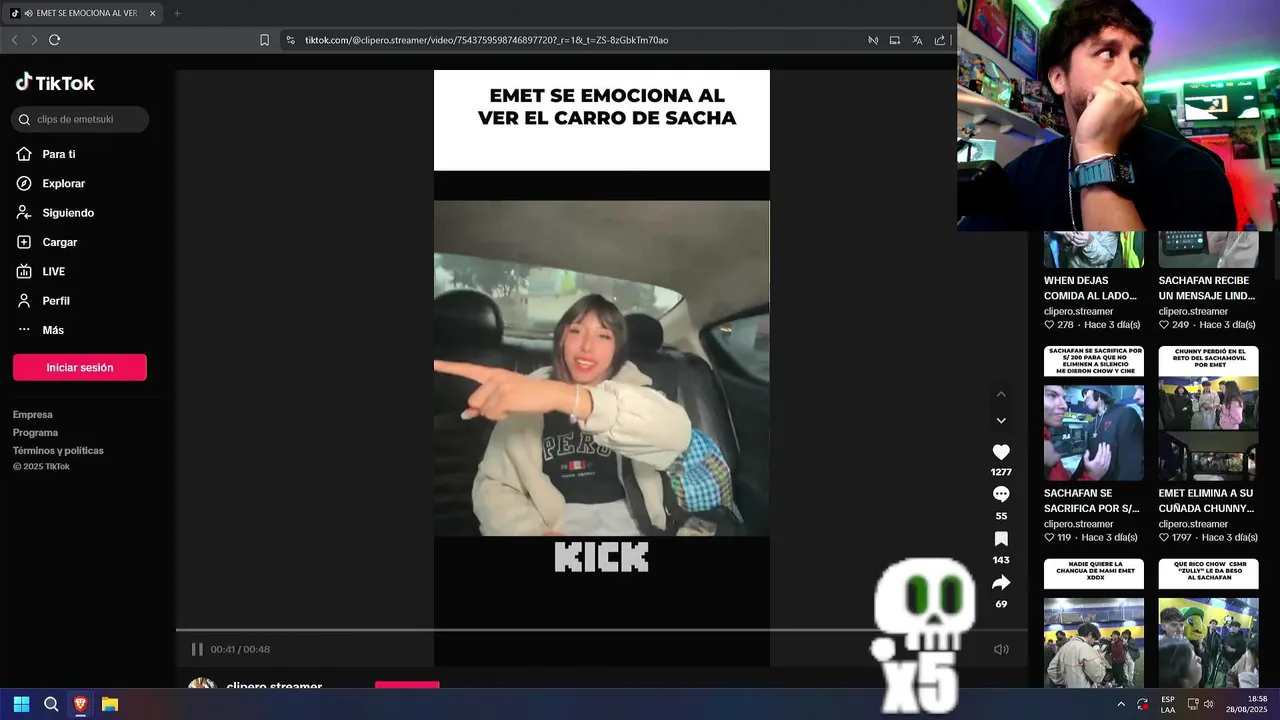Open ESP LAA language switcher
The height and width of the screenshot is (720, 1280).
[x=1168, y=704]
